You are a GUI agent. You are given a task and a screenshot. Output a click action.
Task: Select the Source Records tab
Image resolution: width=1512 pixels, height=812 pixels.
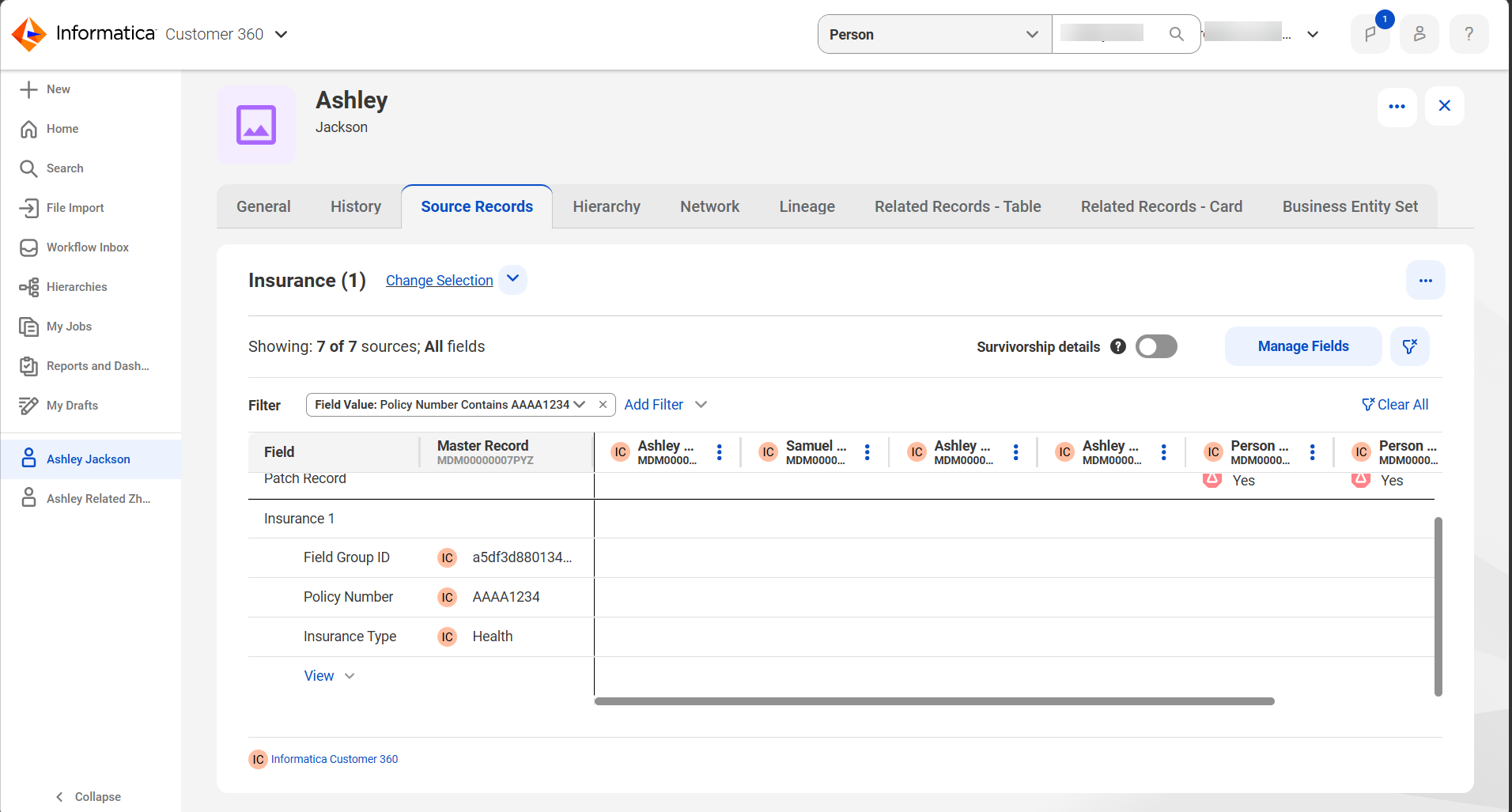pos(477,206)
